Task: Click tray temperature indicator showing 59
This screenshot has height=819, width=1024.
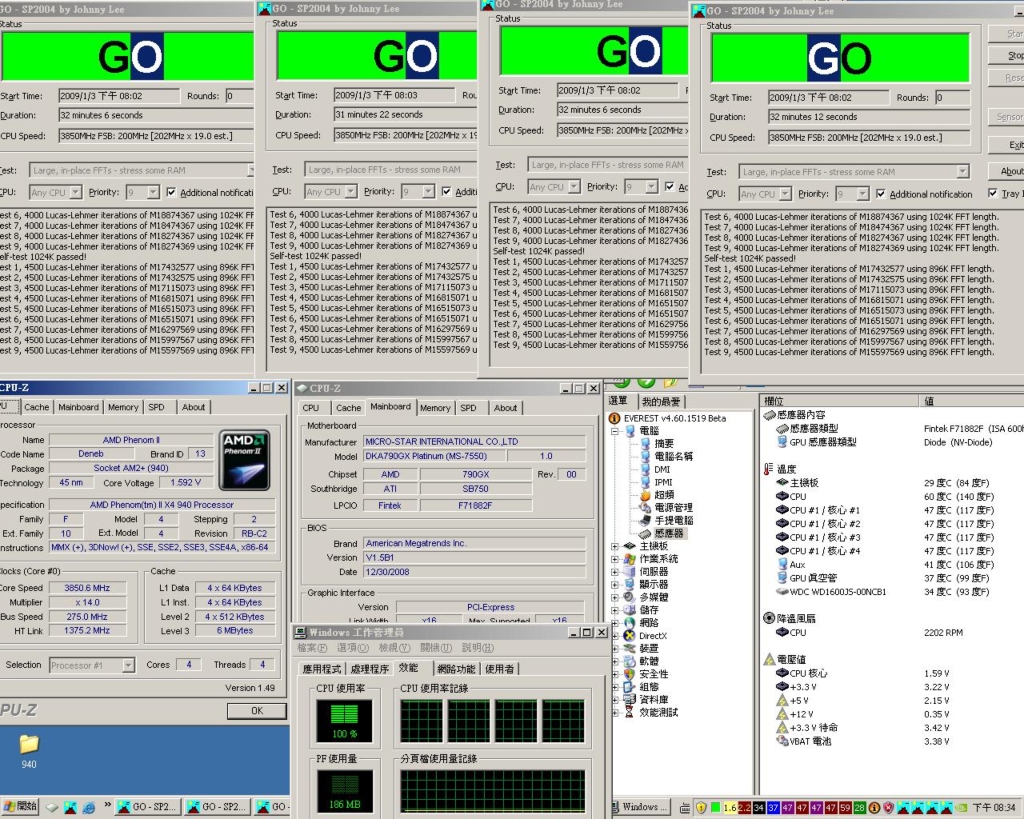Action: pos(845,808)
